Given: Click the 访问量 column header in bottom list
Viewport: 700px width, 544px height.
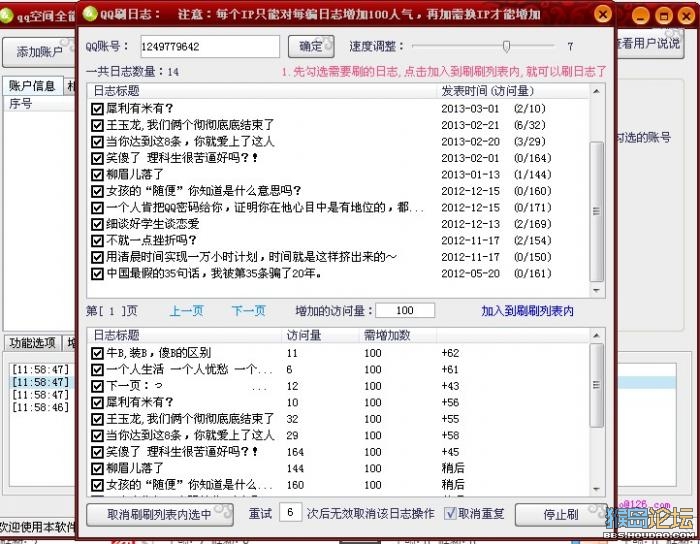Looking at the screenshot, I should (x=321, y=335).
